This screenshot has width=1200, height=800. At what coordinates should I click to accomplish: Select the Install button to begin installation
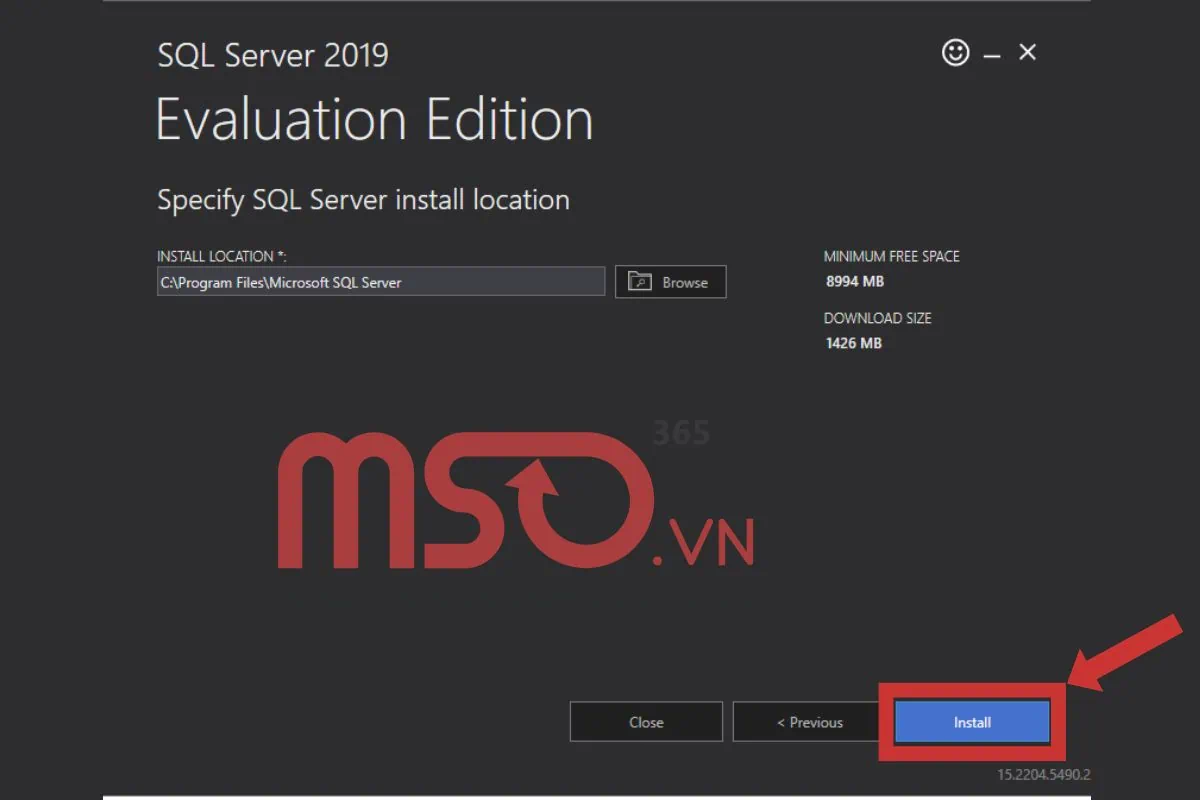point(969,721)
